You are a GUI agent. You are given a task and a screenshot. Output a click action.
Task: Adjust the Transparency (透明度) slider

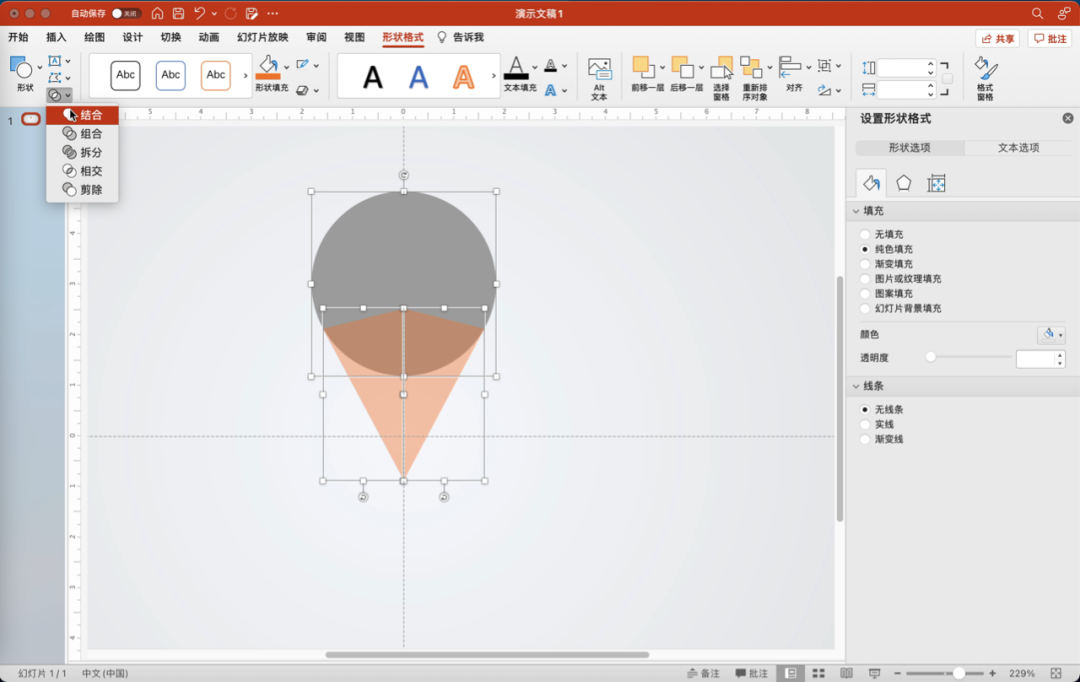coord(931,357)
